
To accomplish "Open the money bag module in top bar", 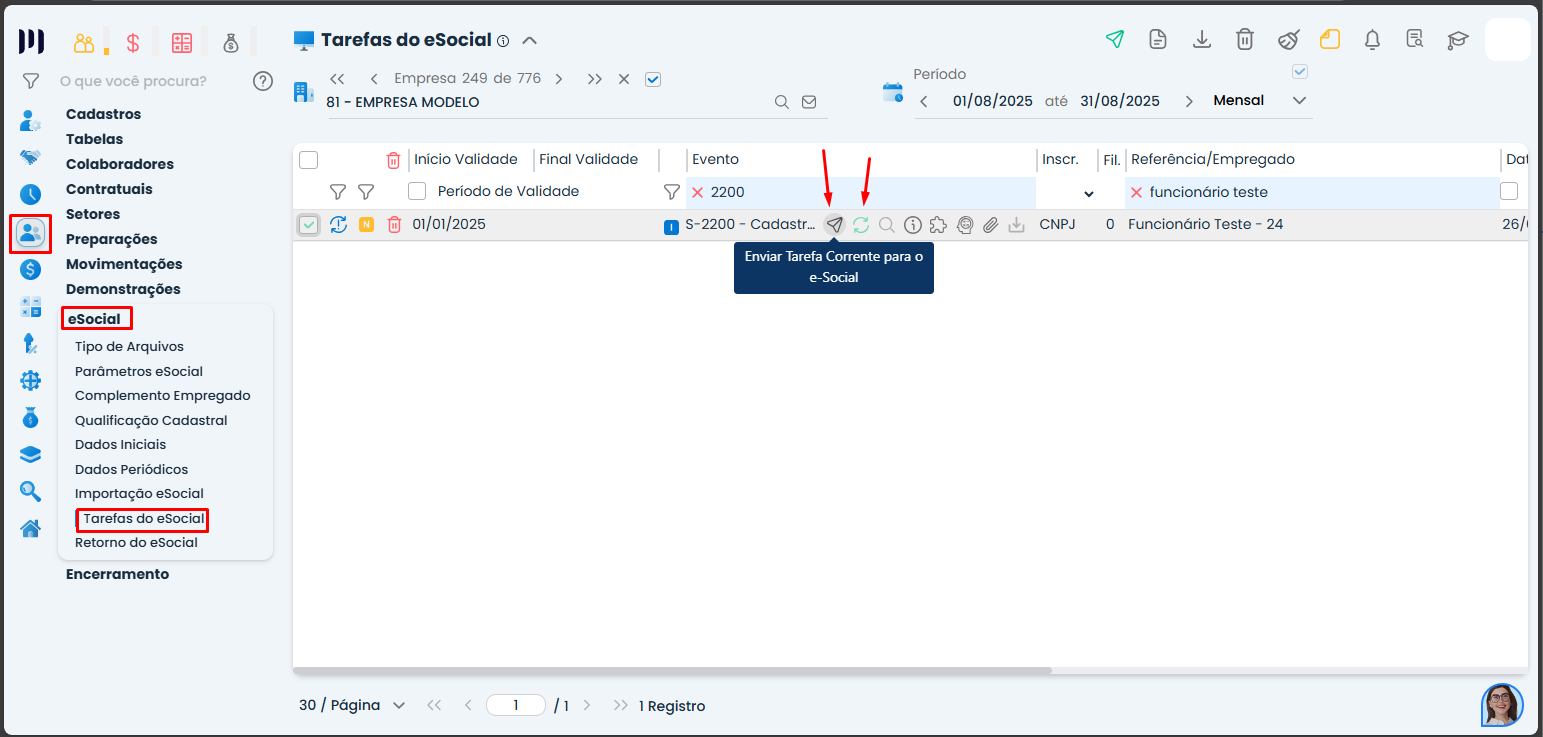I will tap(231, 43).
